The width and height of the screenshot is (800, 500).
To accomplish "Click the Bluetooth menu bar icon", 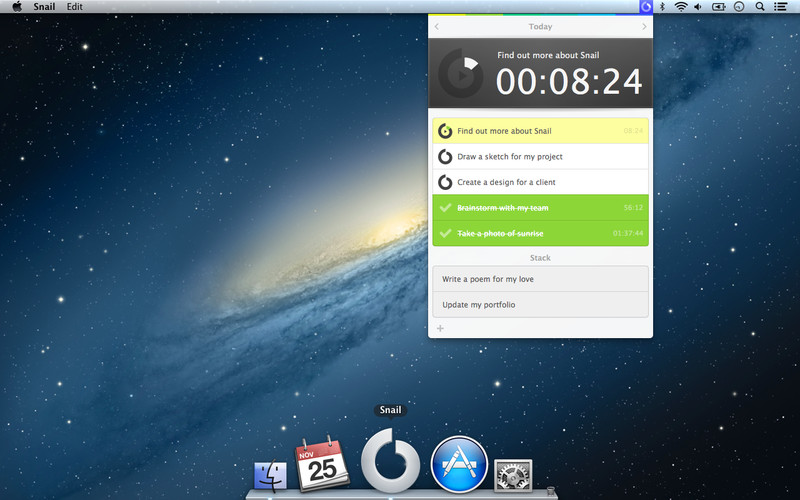I will pos(663,7).
